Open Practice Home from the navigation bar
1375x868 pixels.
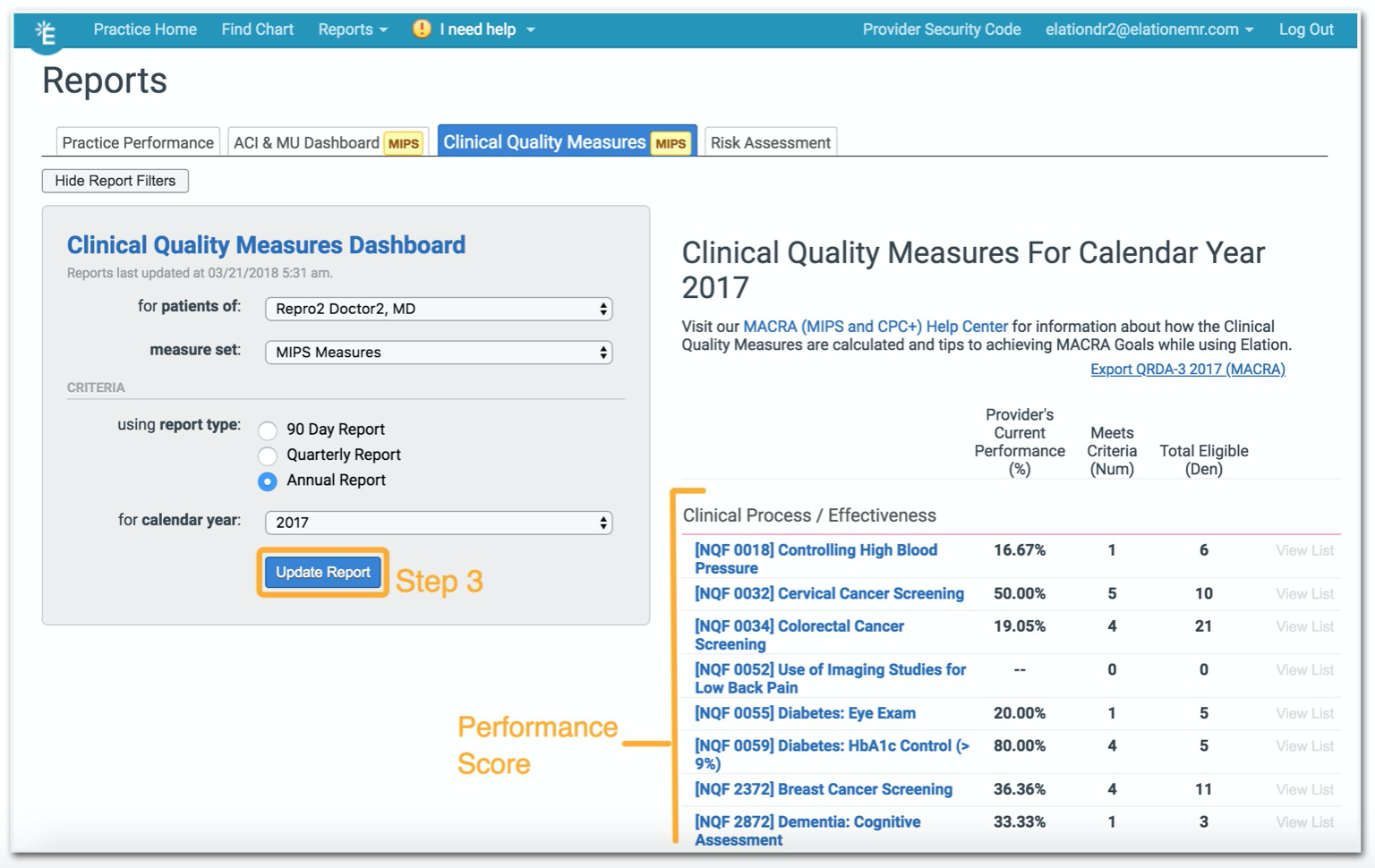(145, 29)
